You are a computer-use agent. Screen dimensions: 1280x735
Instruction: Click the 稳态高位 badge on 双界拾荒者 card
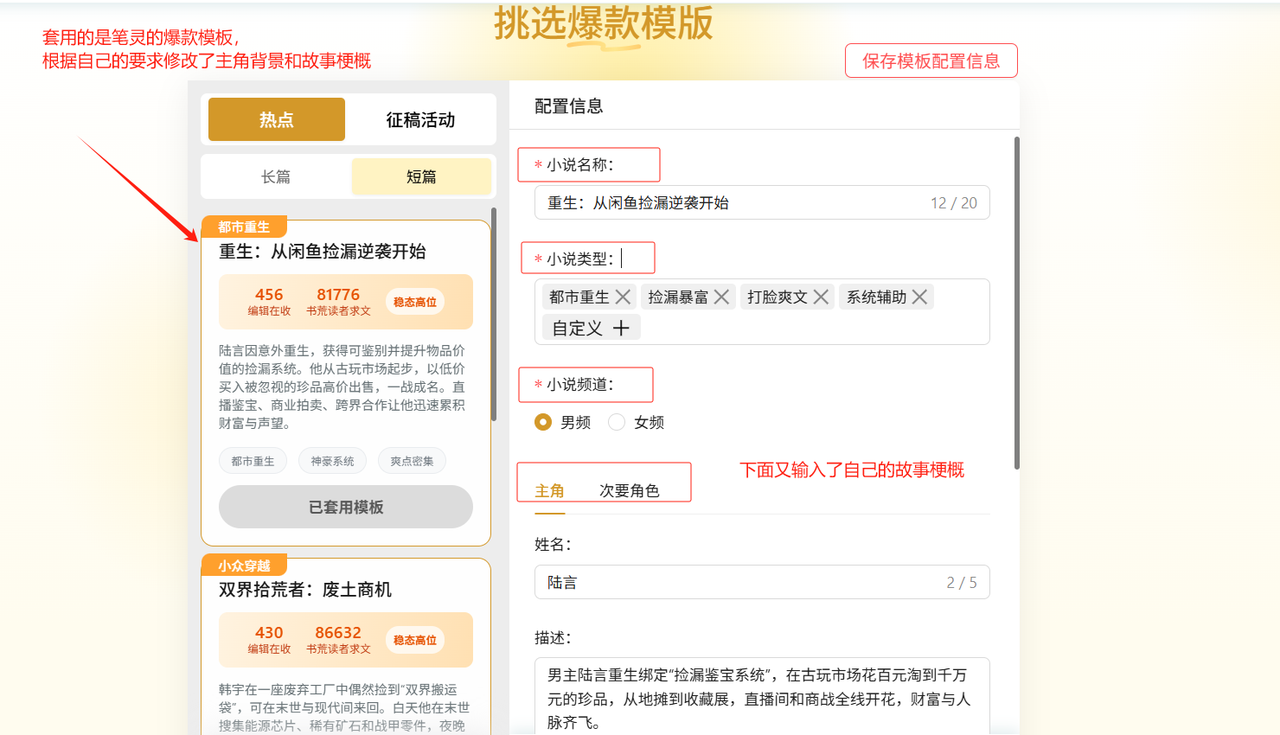pos(415,640)
